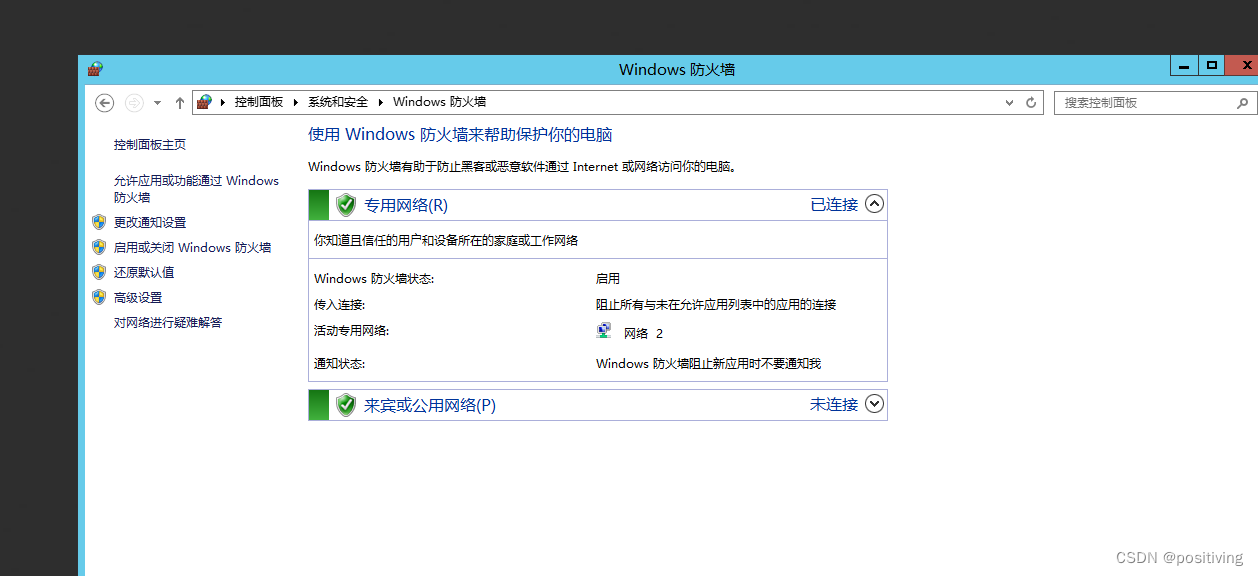Click the search magnifier icon
1258x576 pixels.
[x=1242, y=102]
